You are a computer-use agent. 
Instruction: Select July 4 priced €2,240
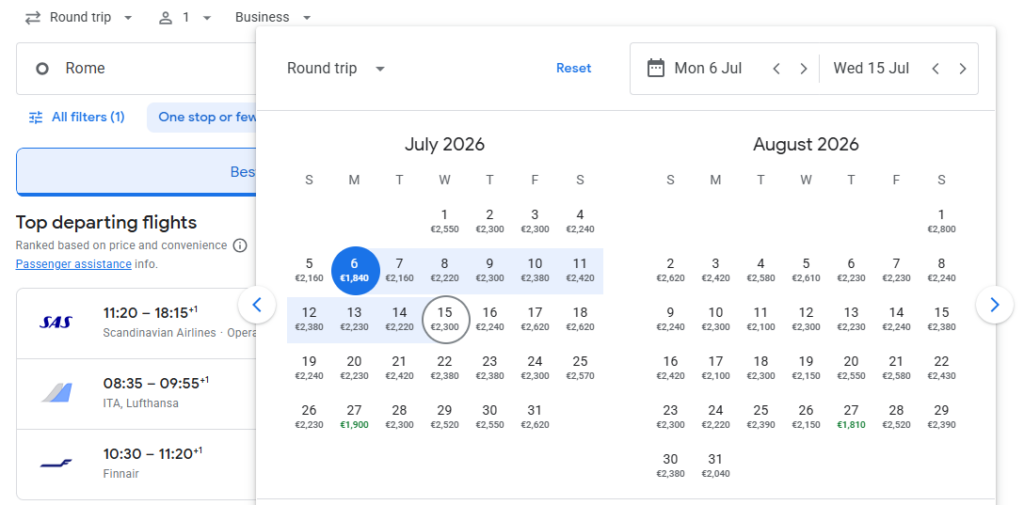580,221
